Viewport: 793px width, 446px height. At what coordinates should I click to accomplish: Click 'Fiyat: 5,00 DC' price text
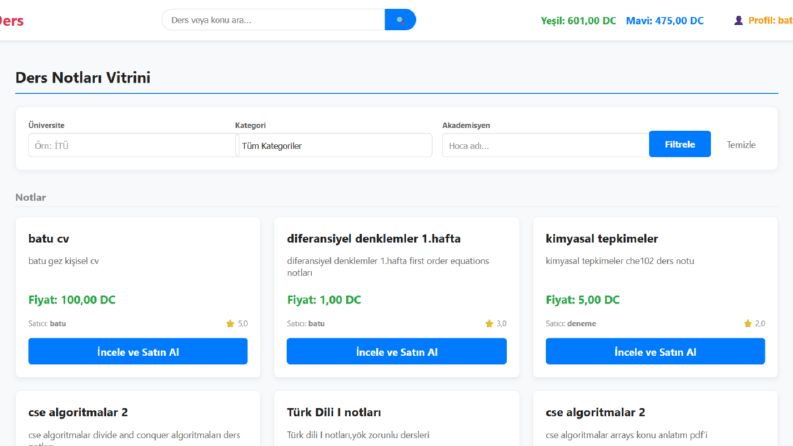point(583,300)
